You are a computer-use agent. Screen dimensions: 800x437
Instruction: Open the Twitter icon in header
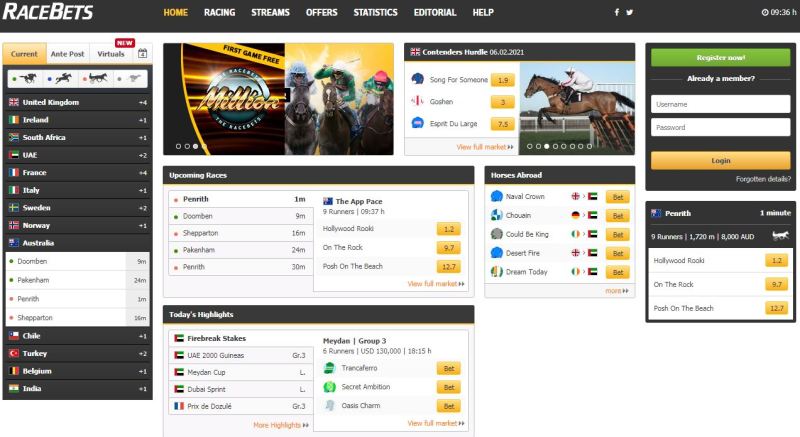pyautogui.click(x=630, y=12)
